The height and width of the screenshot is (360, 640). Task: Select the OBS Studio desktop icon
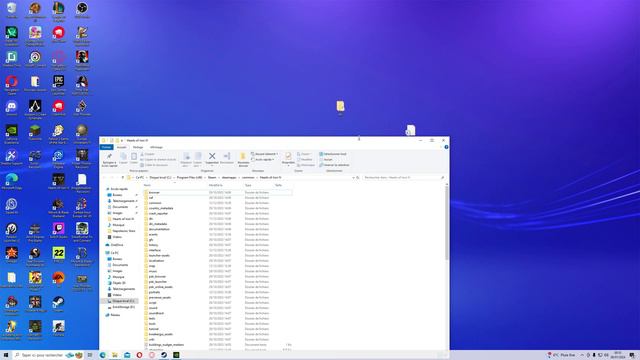click(x=82, y=10)
